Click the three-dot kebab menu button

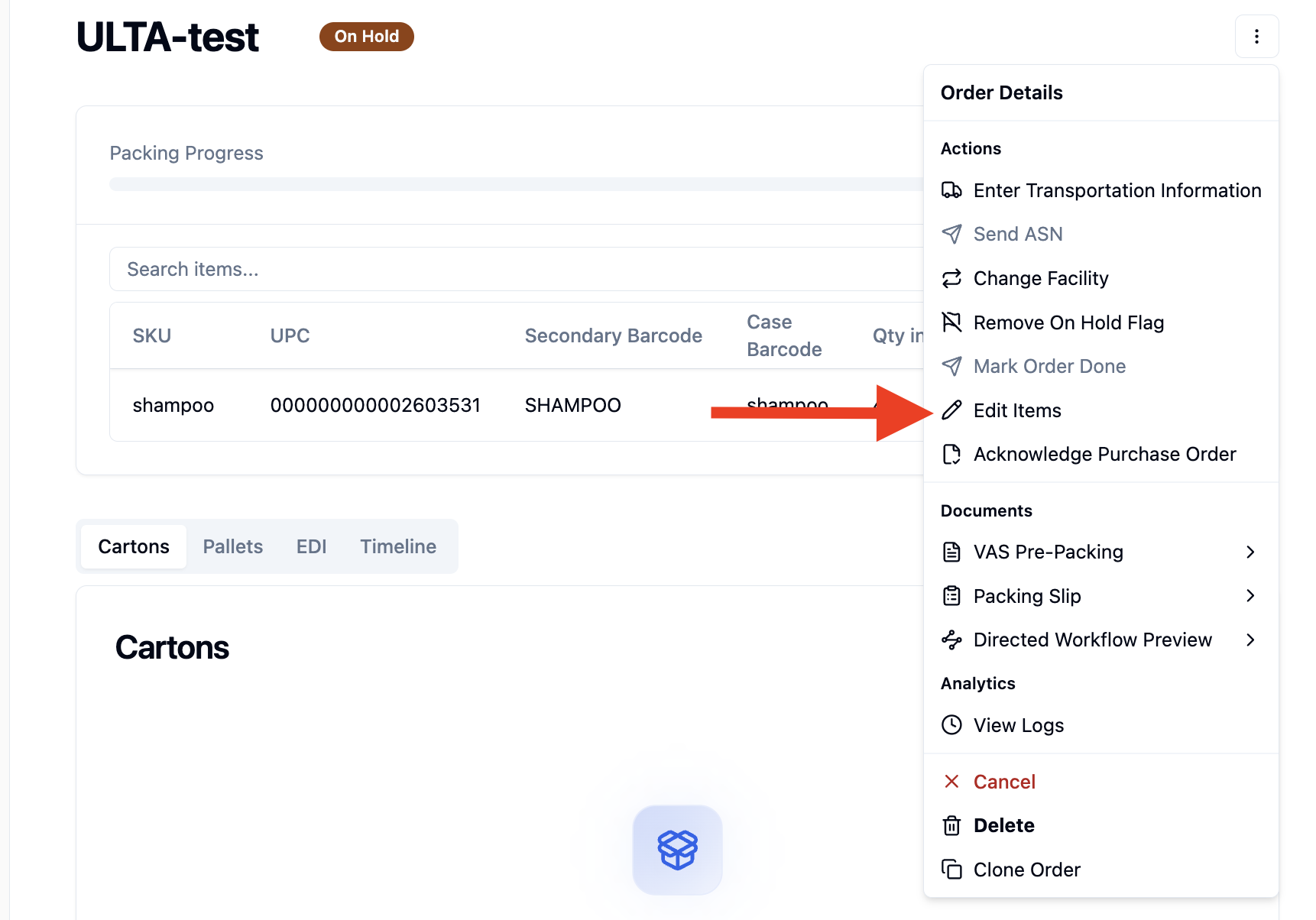(1256, 37)
